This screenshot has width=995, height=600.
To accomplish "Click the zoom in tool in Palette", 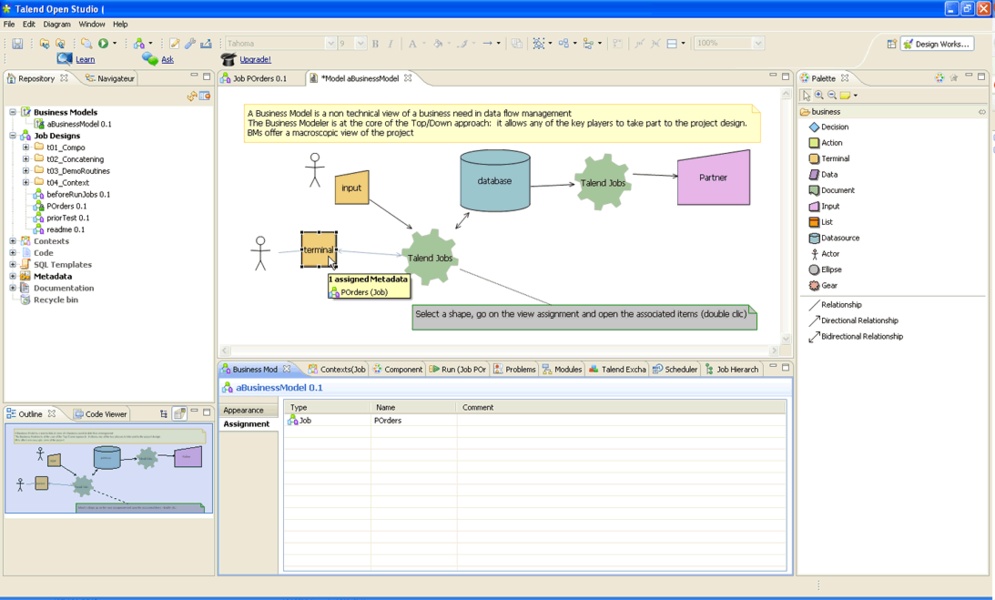I will click(x=819, y=95).
